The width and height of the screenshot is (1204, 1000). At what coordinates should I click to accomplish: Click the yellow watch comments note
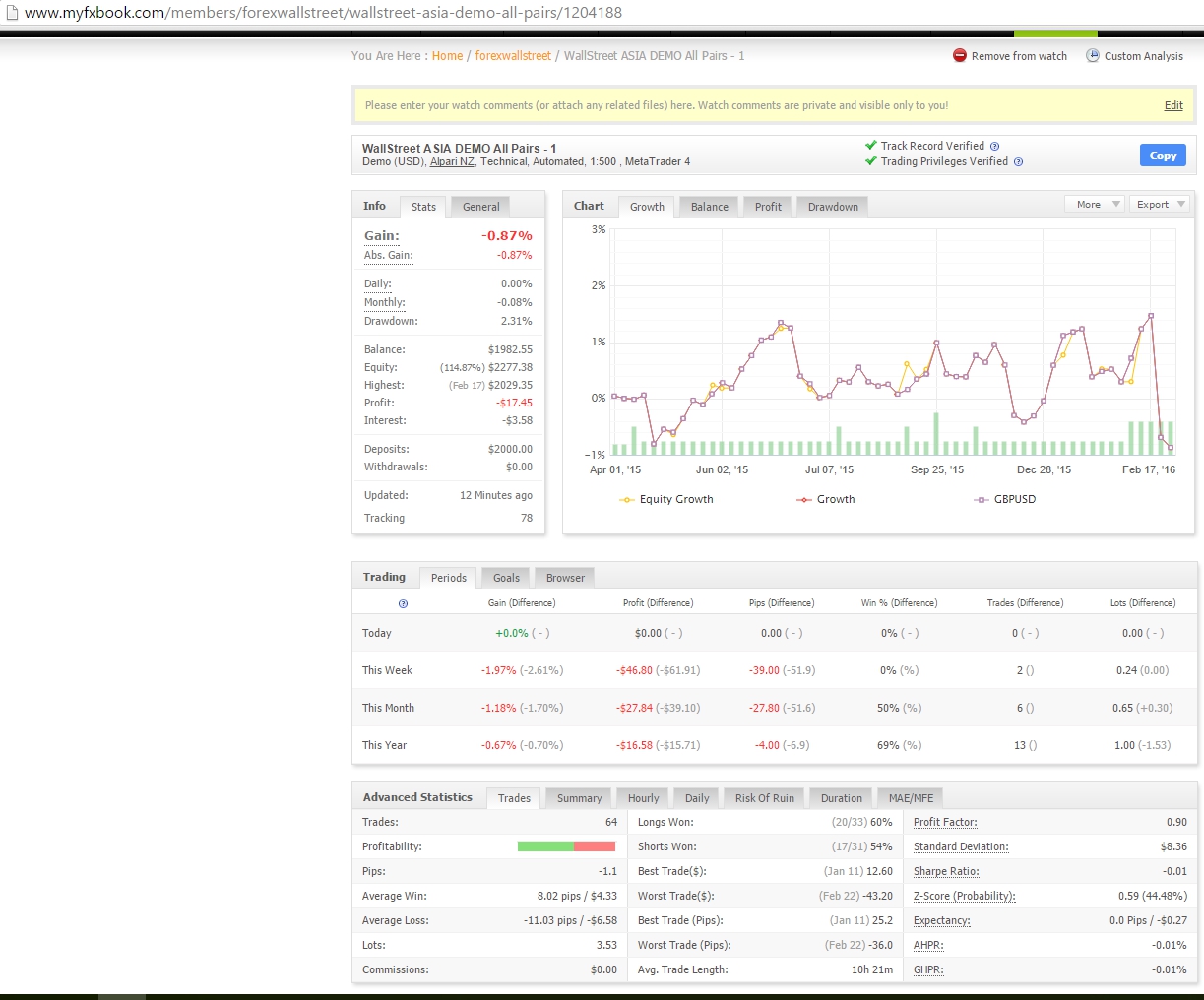[774, 105]
